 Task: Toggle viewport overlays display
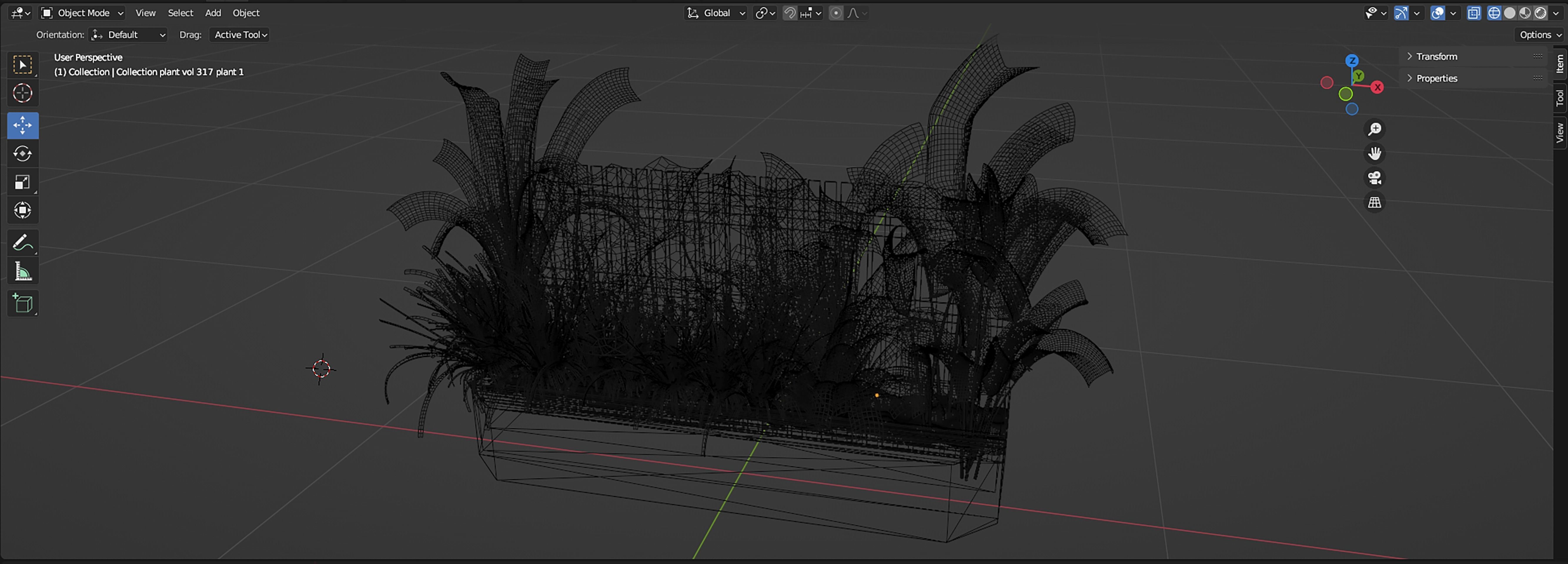point(1438,13)
